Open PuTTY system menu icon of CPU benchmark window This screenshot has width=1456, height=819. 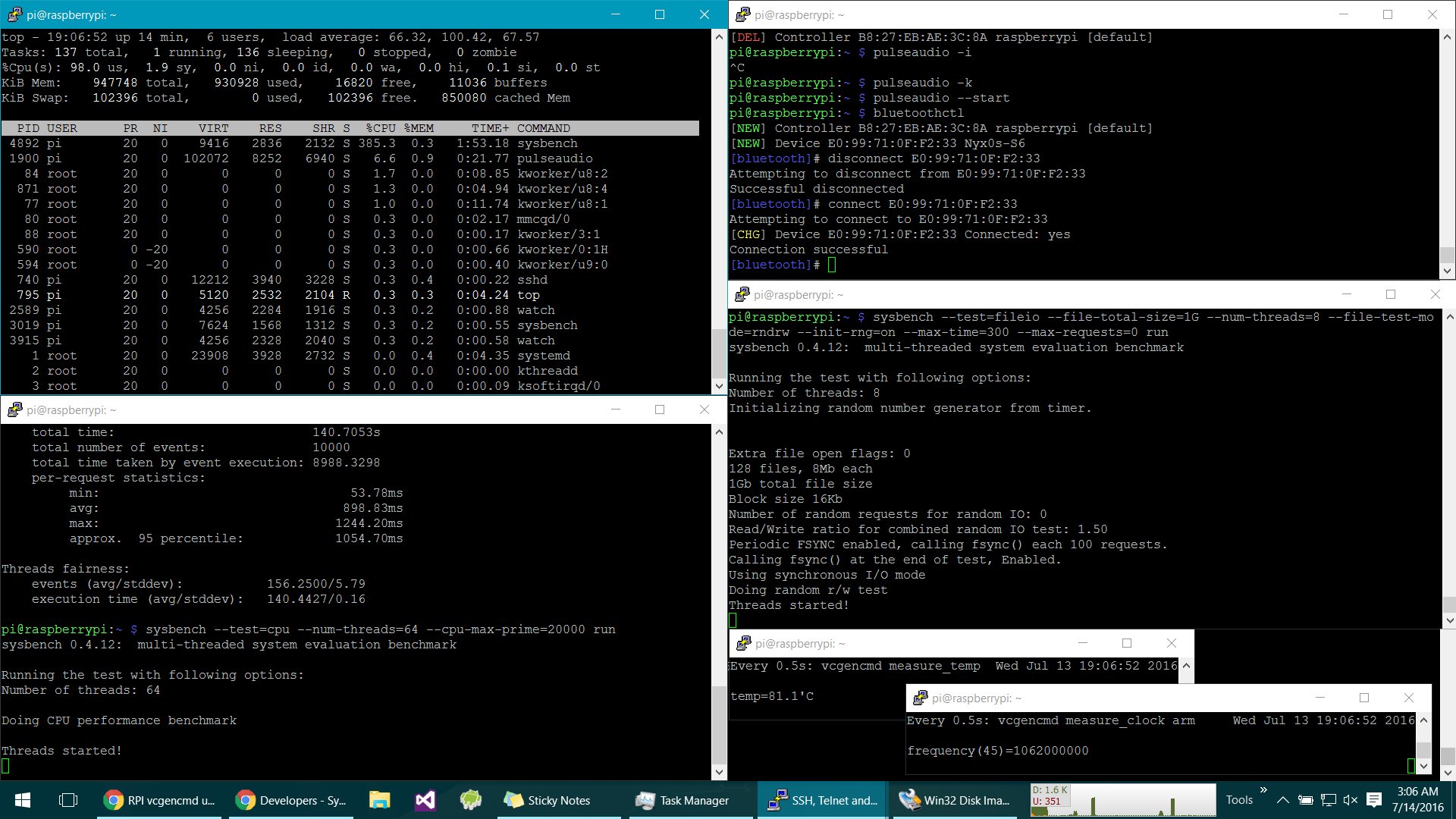click(x=14, y=410)
